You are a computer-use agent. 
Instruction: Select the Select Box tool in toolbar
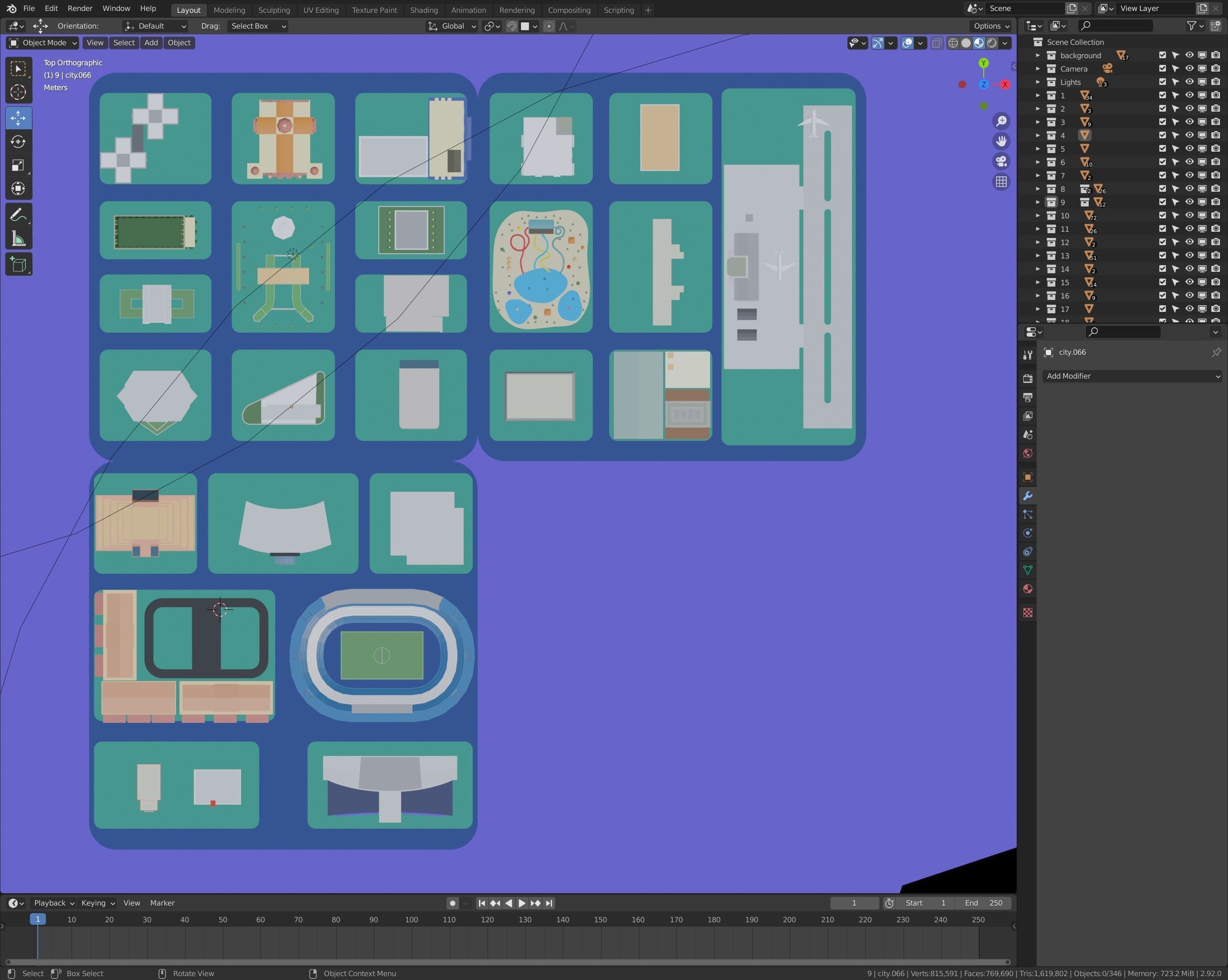[18, 69]
